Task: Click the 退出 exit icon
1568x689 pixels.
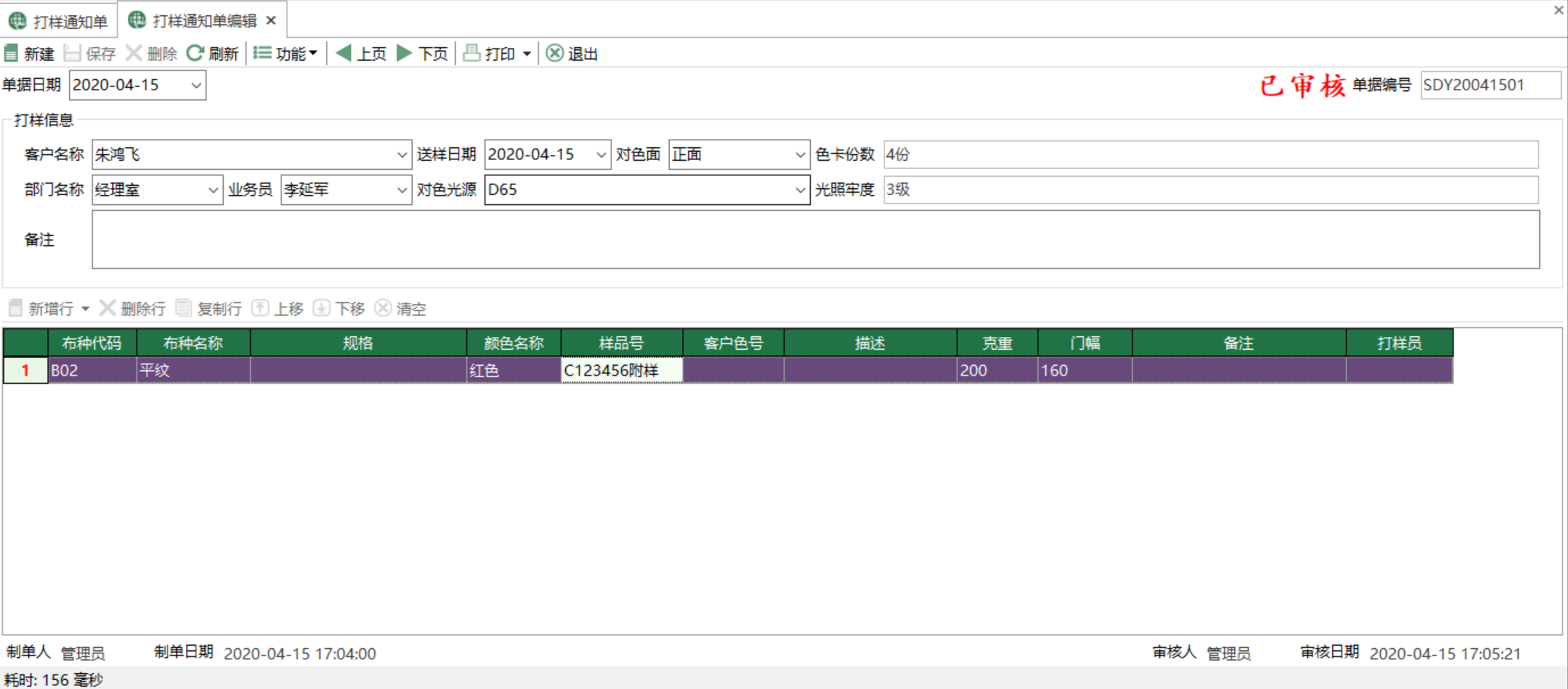Action: pyautogui.click(x=555, y=53)
